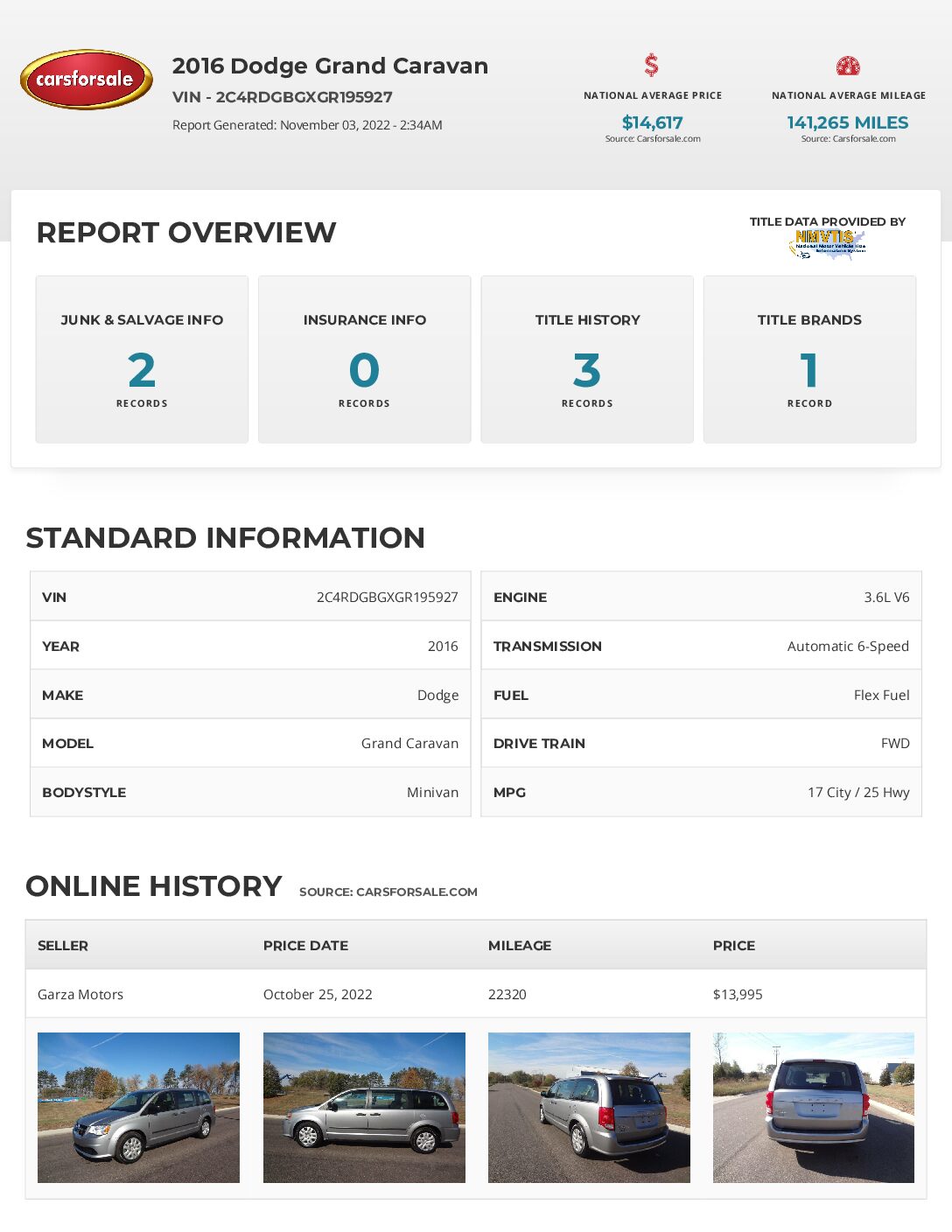Screen dimensions: 952x1232
Task: Click the Carsforsale.com source under average mileage
Action: pos(848,138)
